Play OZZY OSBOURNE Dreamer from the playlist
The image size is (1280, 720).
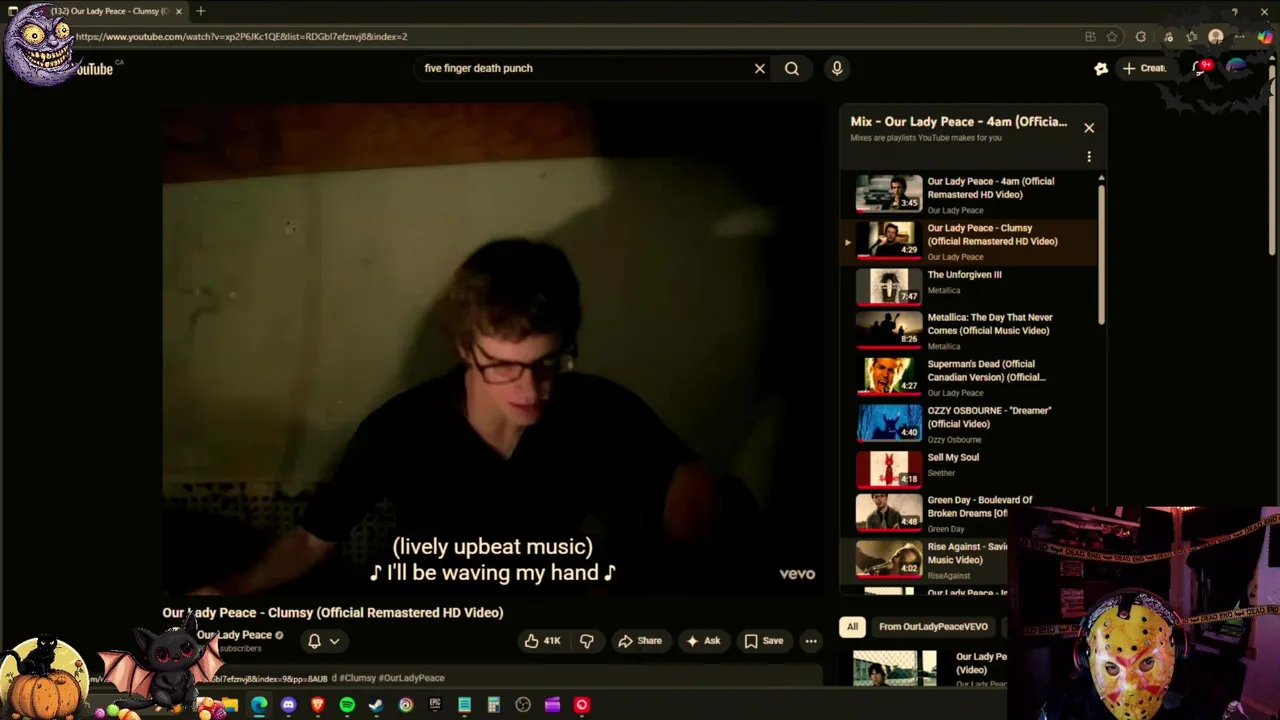click(970, 426)
